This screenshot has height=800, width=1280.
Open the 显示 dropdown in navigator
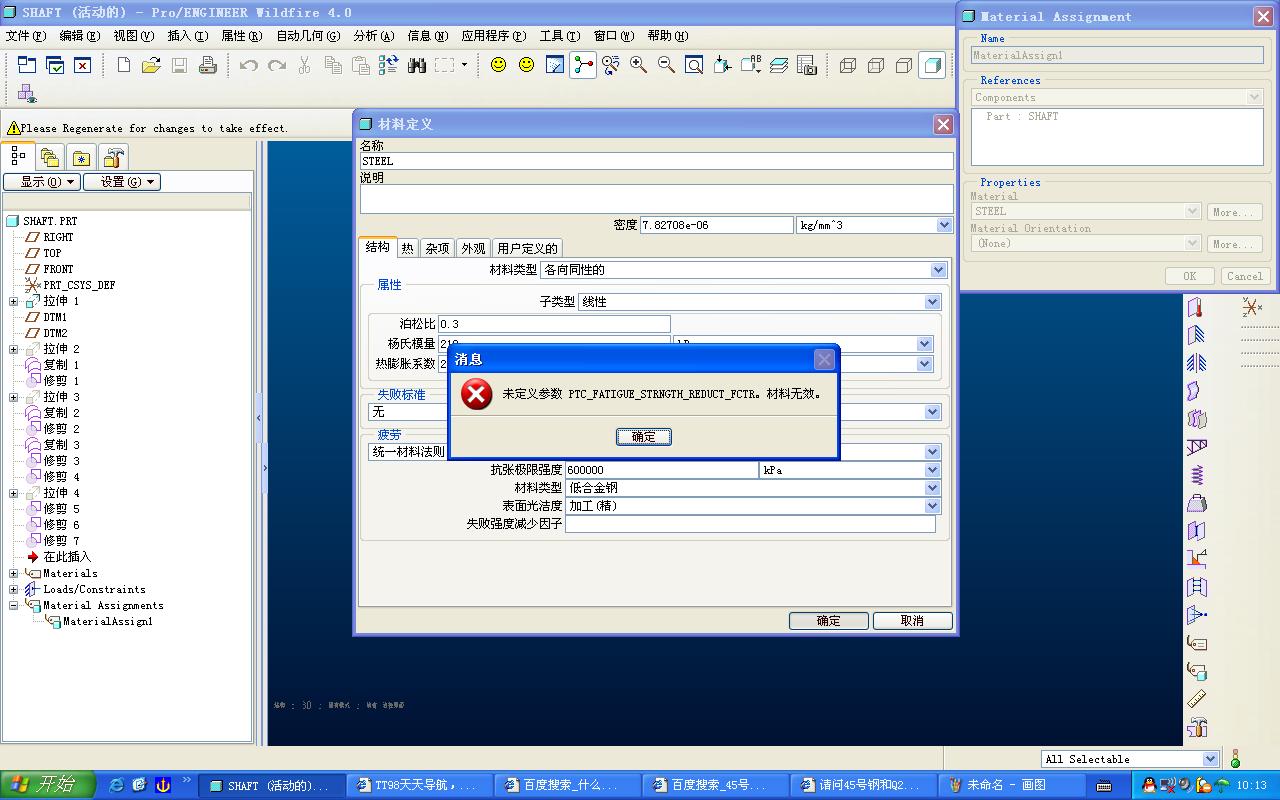(x=42, y=182)
